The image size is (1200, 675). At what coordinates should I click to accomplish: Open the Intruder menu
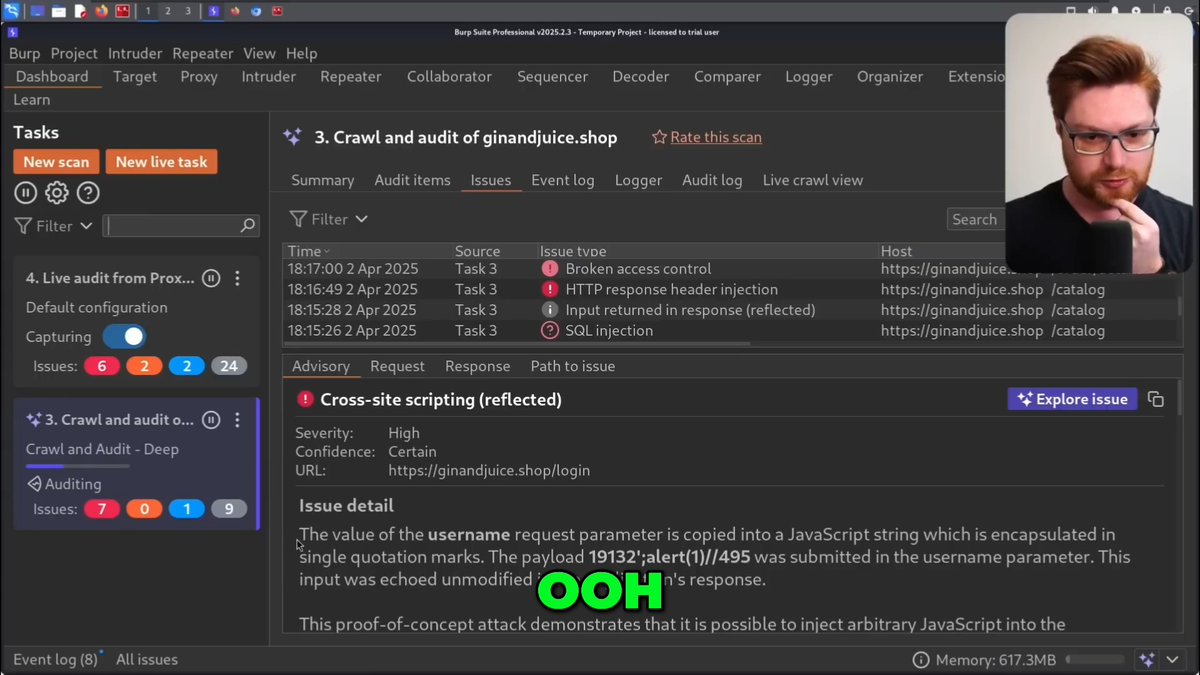(x=135, y=53)
